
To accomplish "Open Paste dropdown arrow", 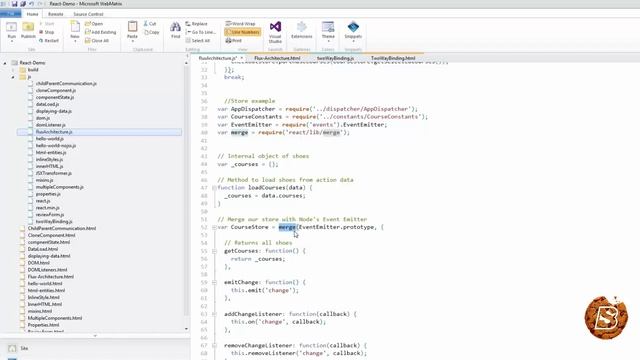I will click(x=132, y=42).
